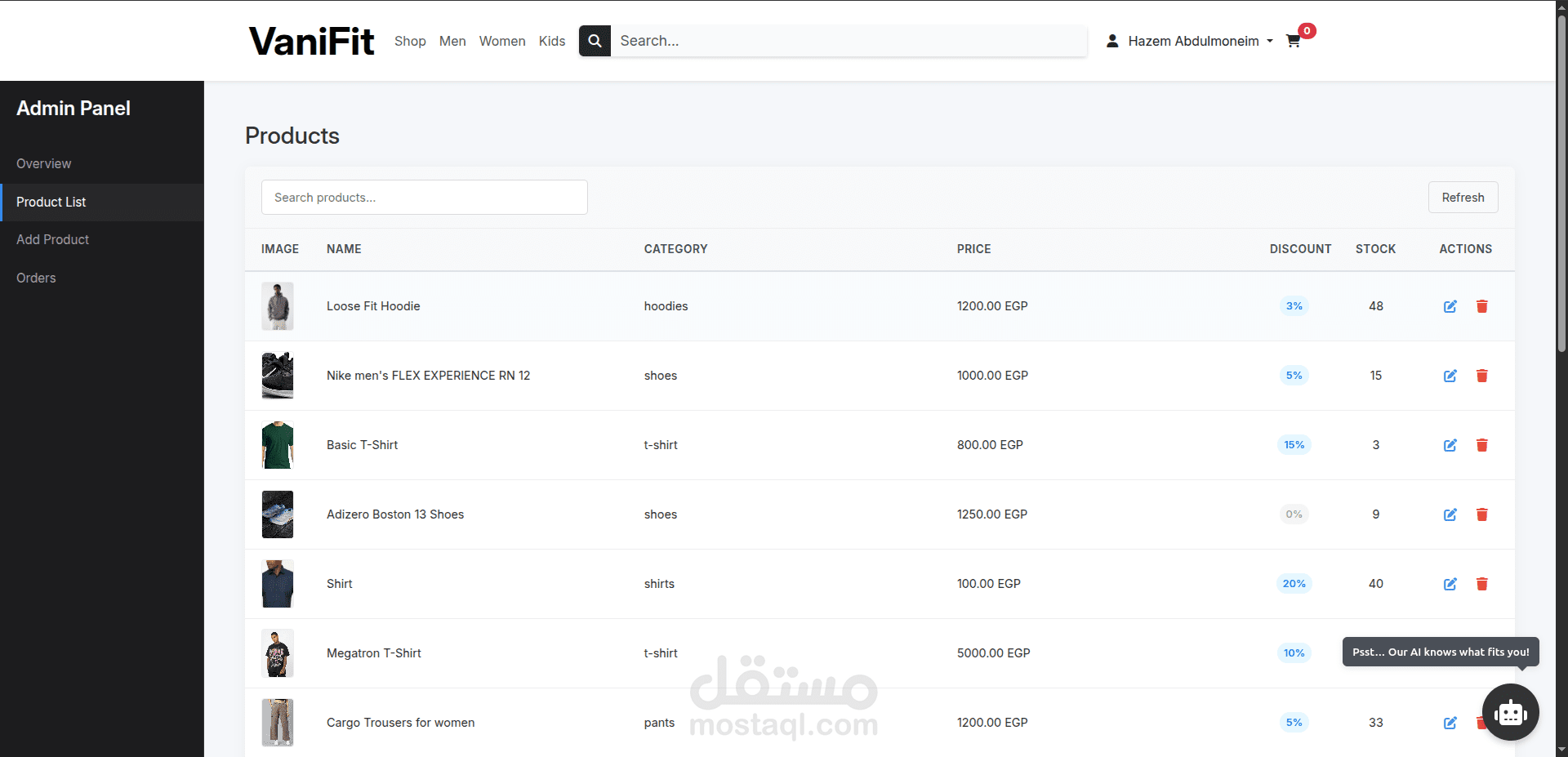Edit the Shirt product row
This screenshot has width=1568, height=757.
tap(1450, 584)
